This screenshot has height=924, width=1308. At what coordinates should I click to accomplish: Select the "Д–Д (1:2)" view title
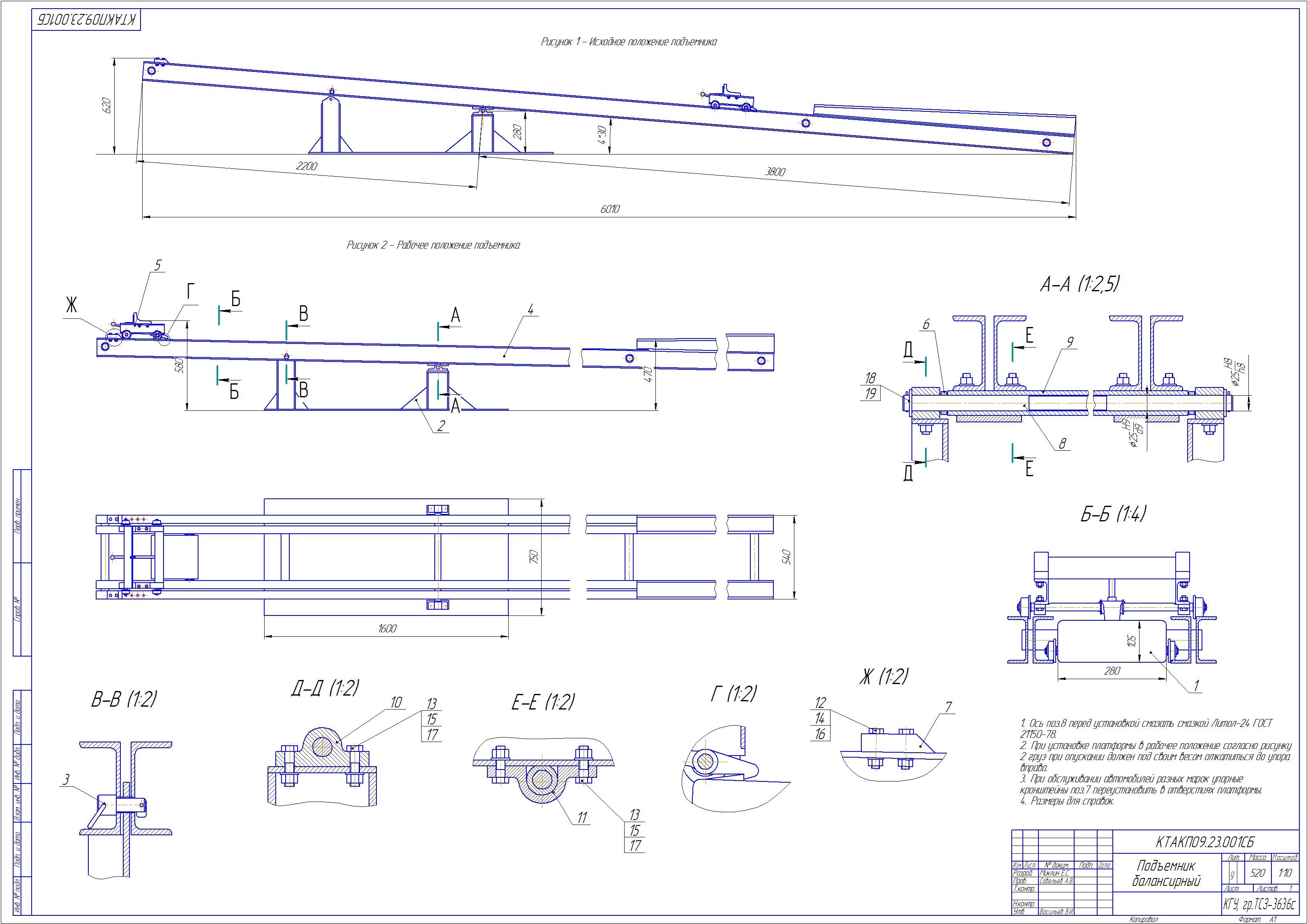click(325, 688)
